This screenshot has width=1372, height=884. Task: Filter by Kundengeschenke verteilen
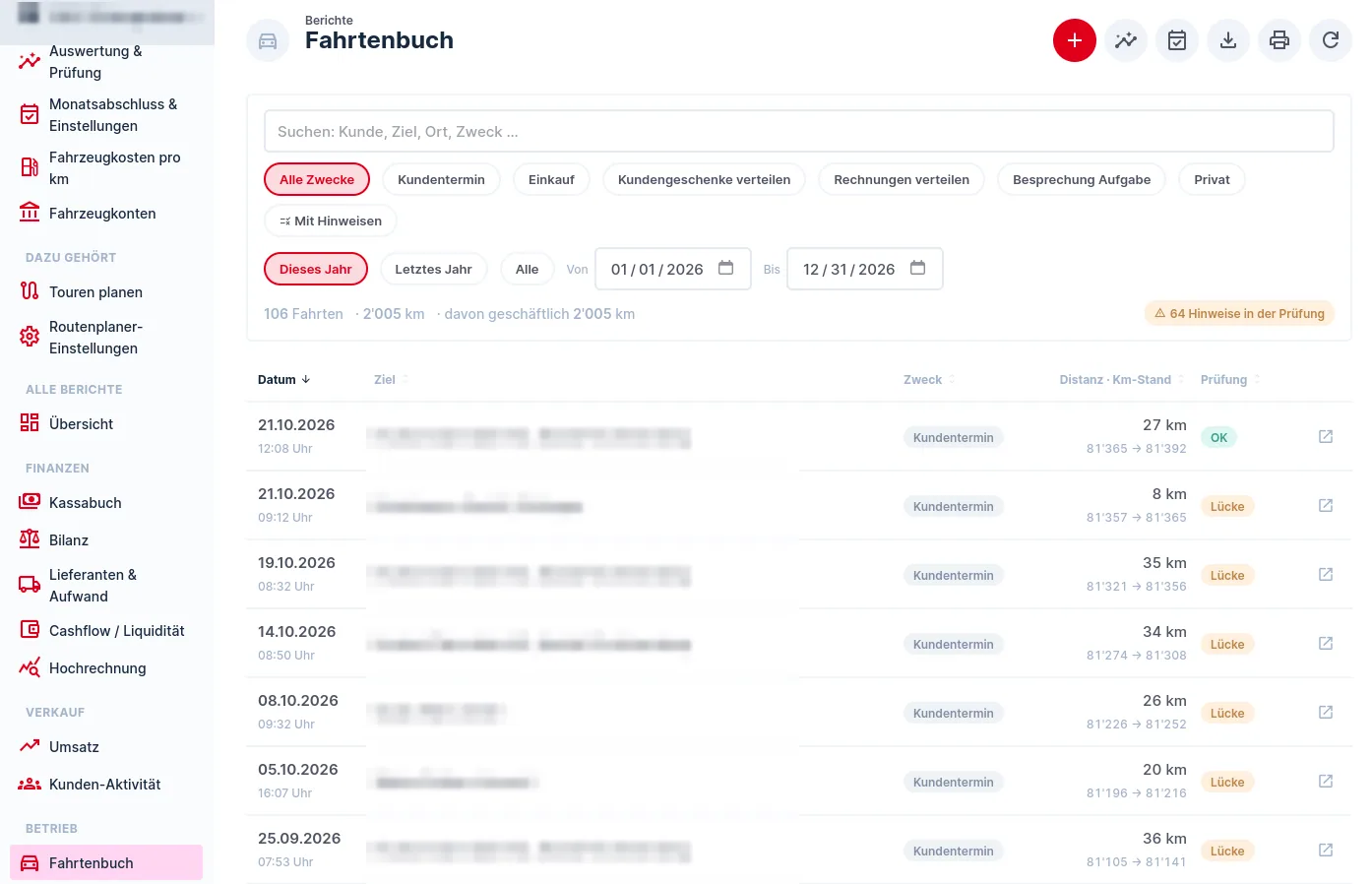click(705, 179)
